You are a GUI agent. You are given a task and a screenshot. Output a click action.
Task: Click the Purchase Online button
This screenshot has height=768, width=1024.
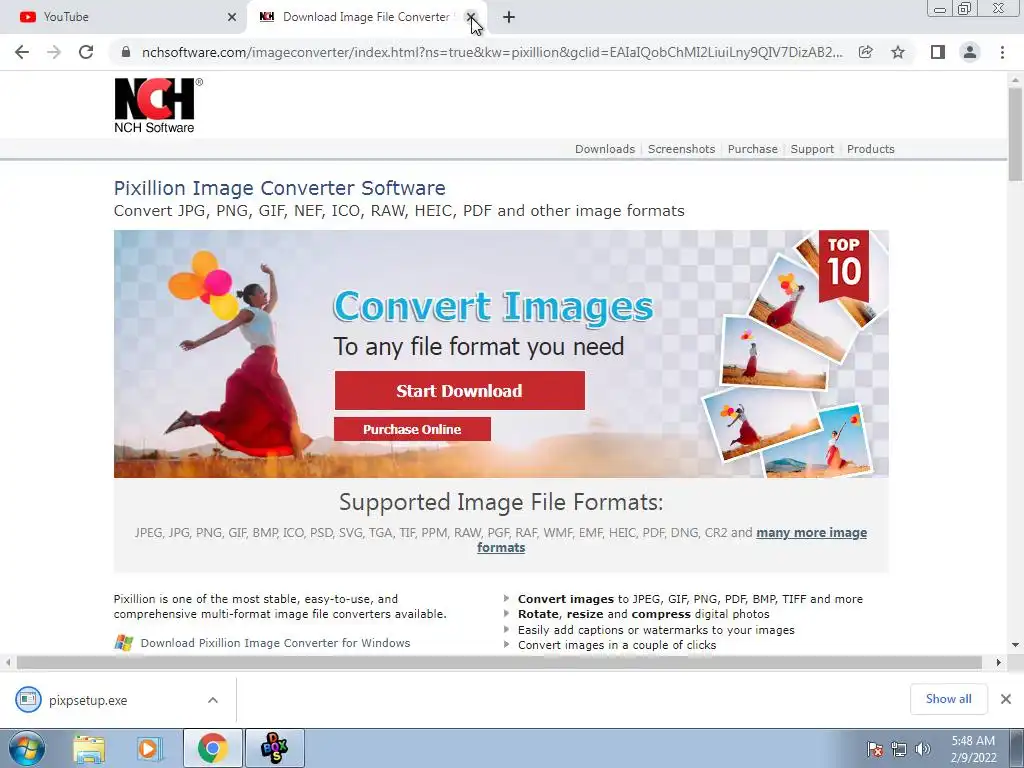(412, 429)
